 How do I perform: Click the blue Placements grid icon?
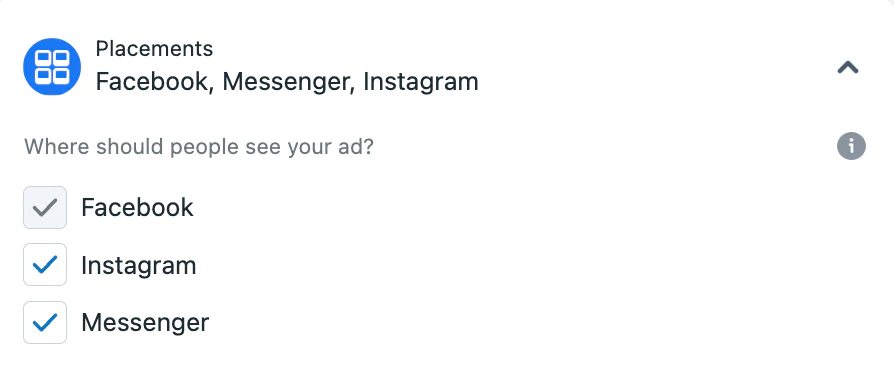point(52,67)
